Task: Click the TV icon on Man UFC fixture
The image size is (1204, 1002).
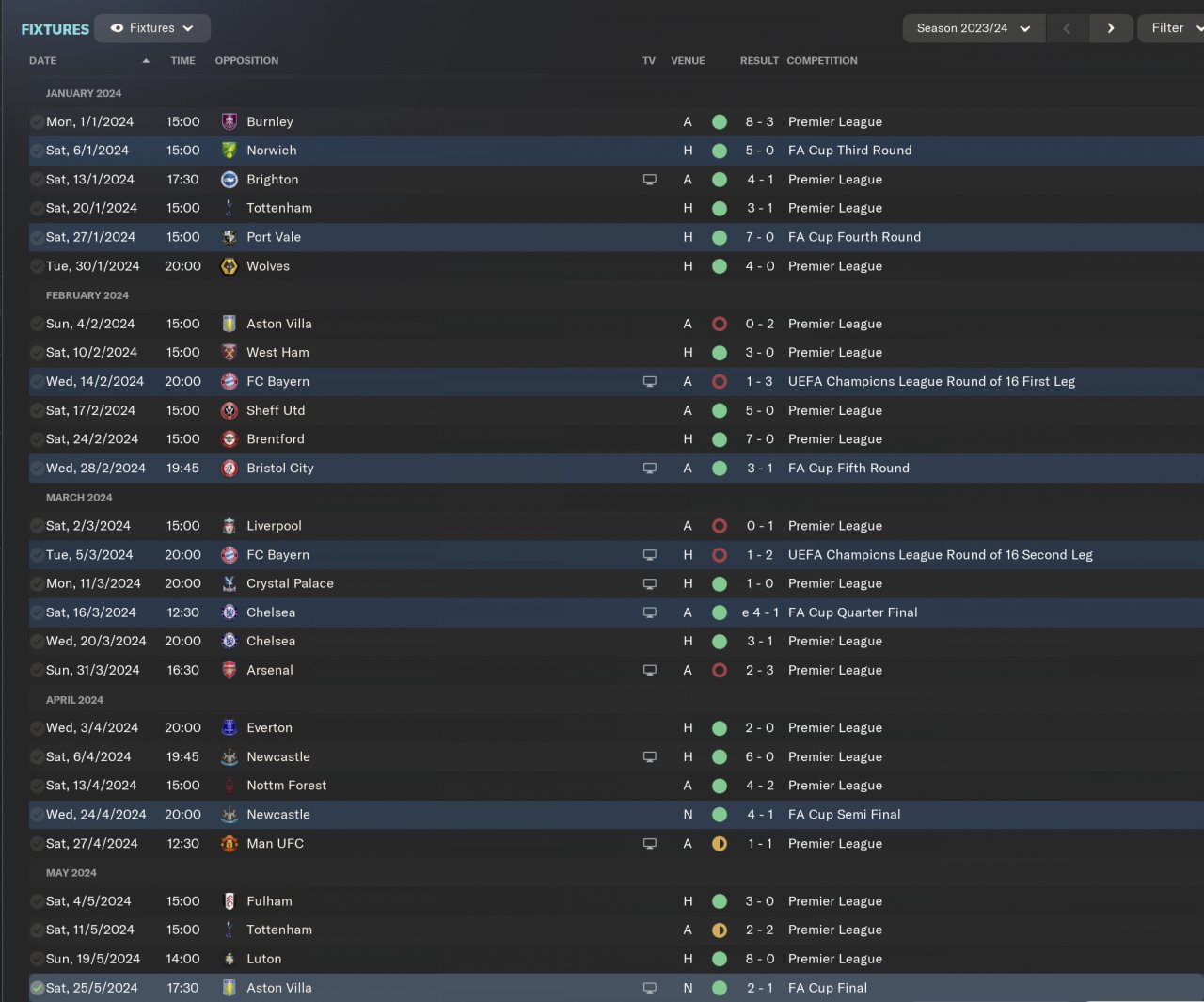Action: click(649, 844)
